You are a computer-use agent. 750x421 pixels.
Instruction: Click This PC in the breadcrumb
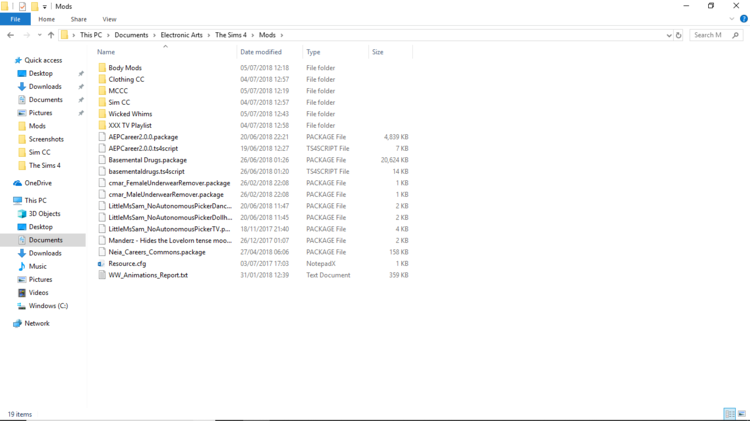point(91,35)
